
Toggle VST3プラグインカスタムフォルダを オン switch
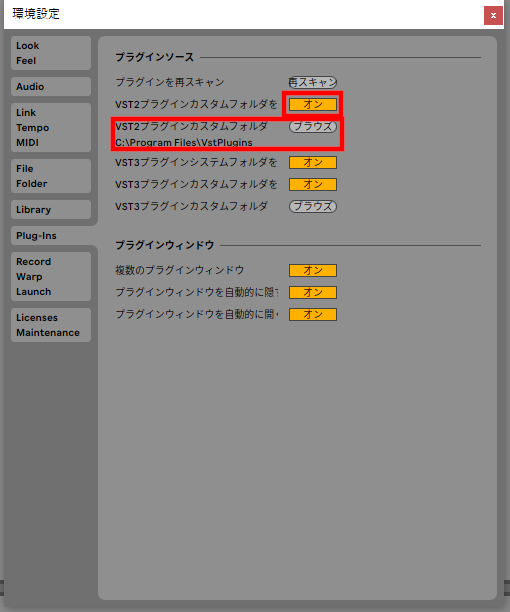tap(313, 184)
